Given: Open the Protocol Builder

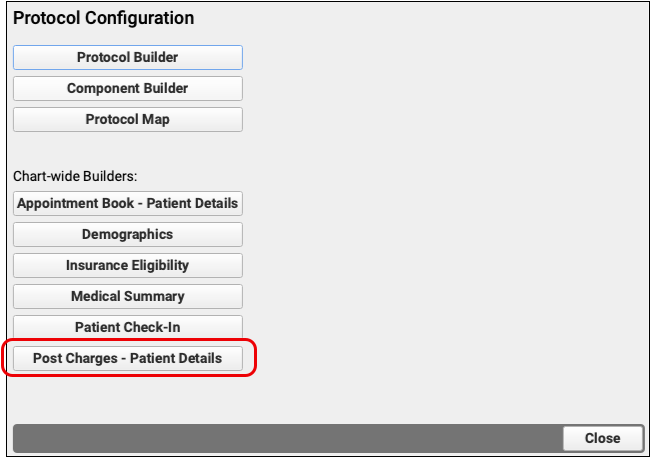Looking at the screenshot, I should (127, 57).
